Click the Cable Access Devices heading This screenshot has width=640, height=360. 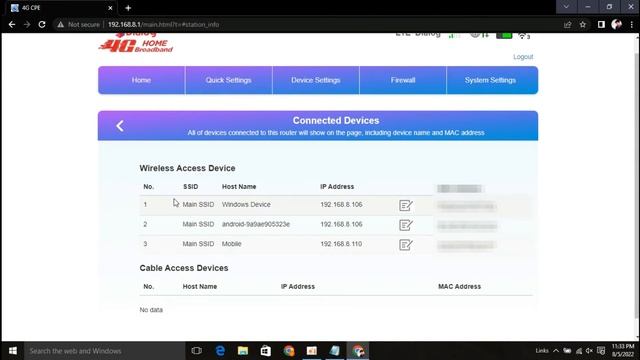coord(184,268)
